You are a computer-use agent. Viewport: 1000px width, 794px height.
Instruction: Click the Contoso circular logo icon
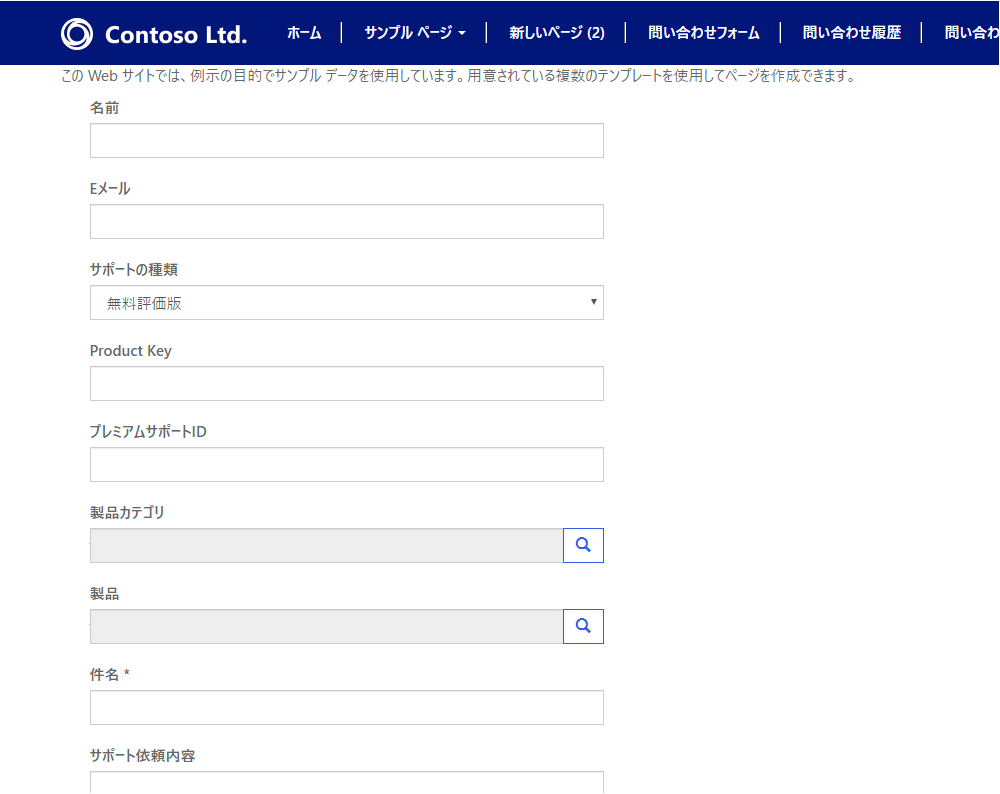77,34
